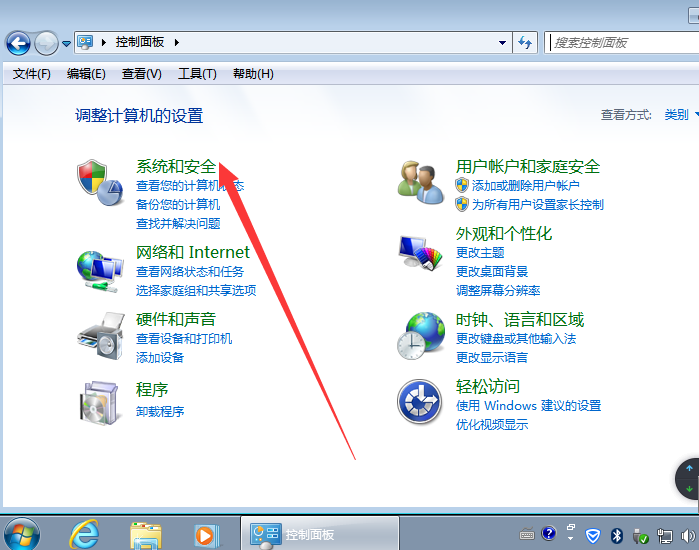Click the 添加设备 link
Image resolution: width=699 pixels, height=550 pixels.
point(160,357)
